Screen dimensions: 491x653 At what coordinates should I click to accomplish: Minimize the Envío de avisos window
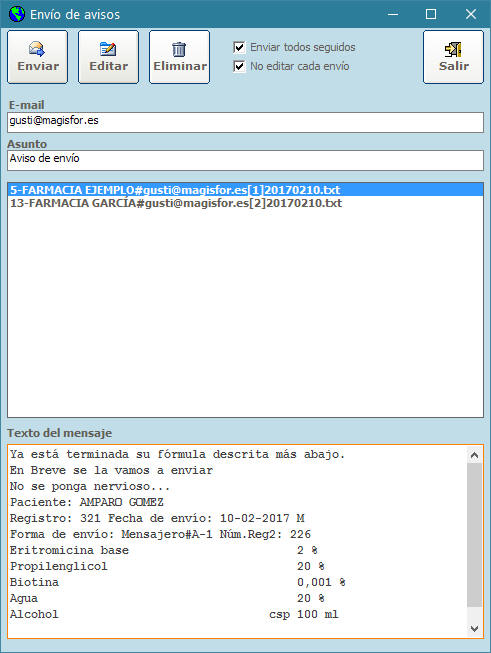[393, 14]
